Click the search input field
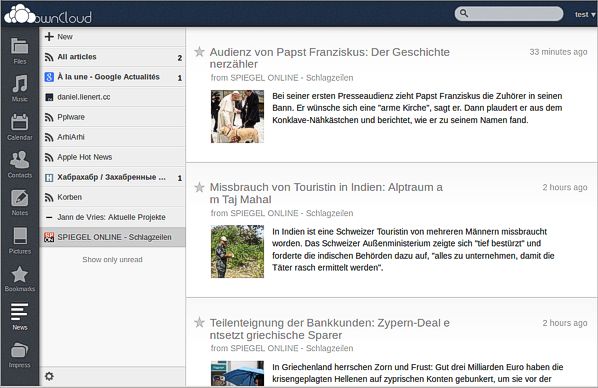This screenshot has height=388, width=598. (509, 13)
